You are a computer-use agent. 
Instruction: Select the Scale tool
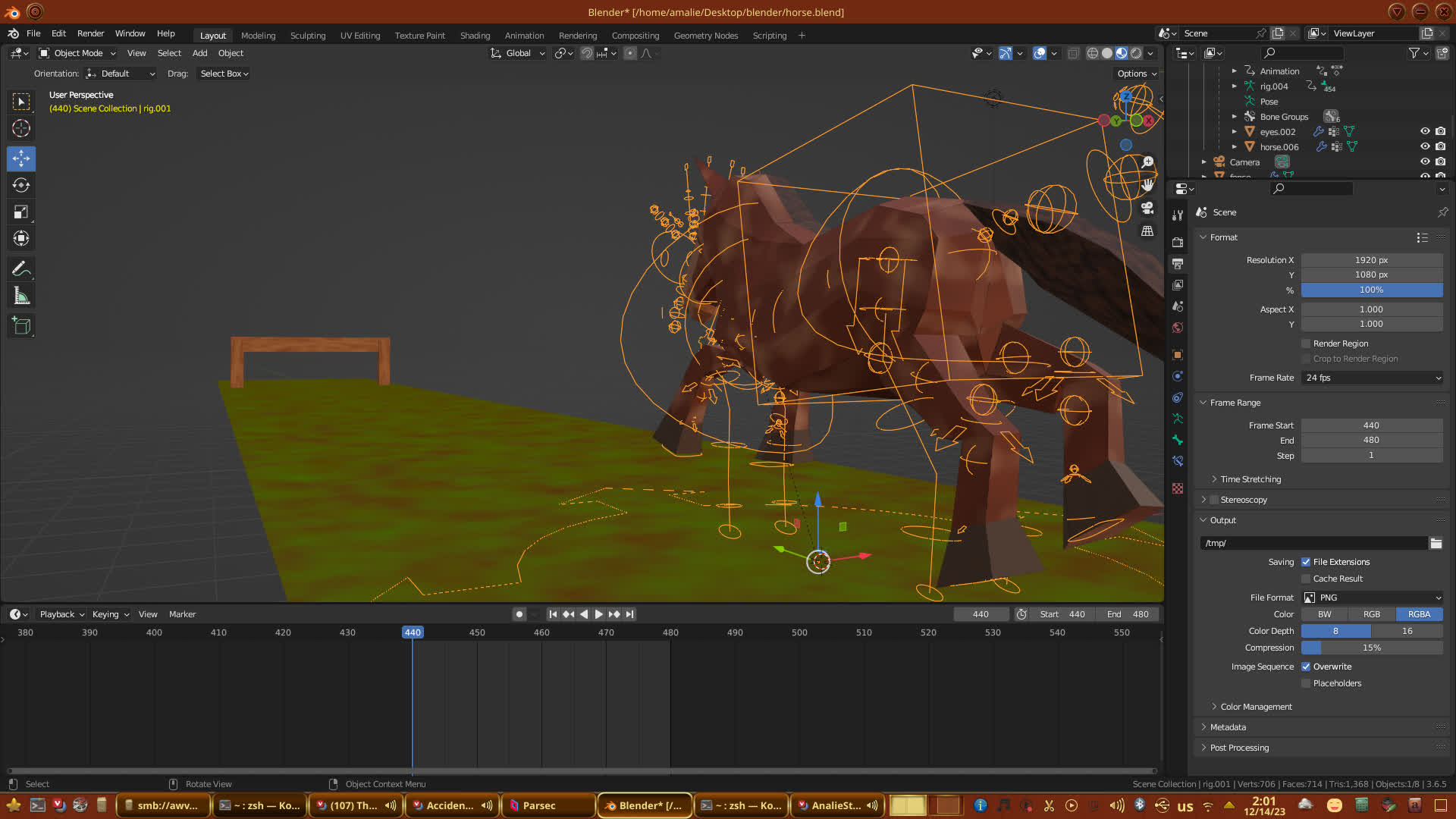point(21,212)
